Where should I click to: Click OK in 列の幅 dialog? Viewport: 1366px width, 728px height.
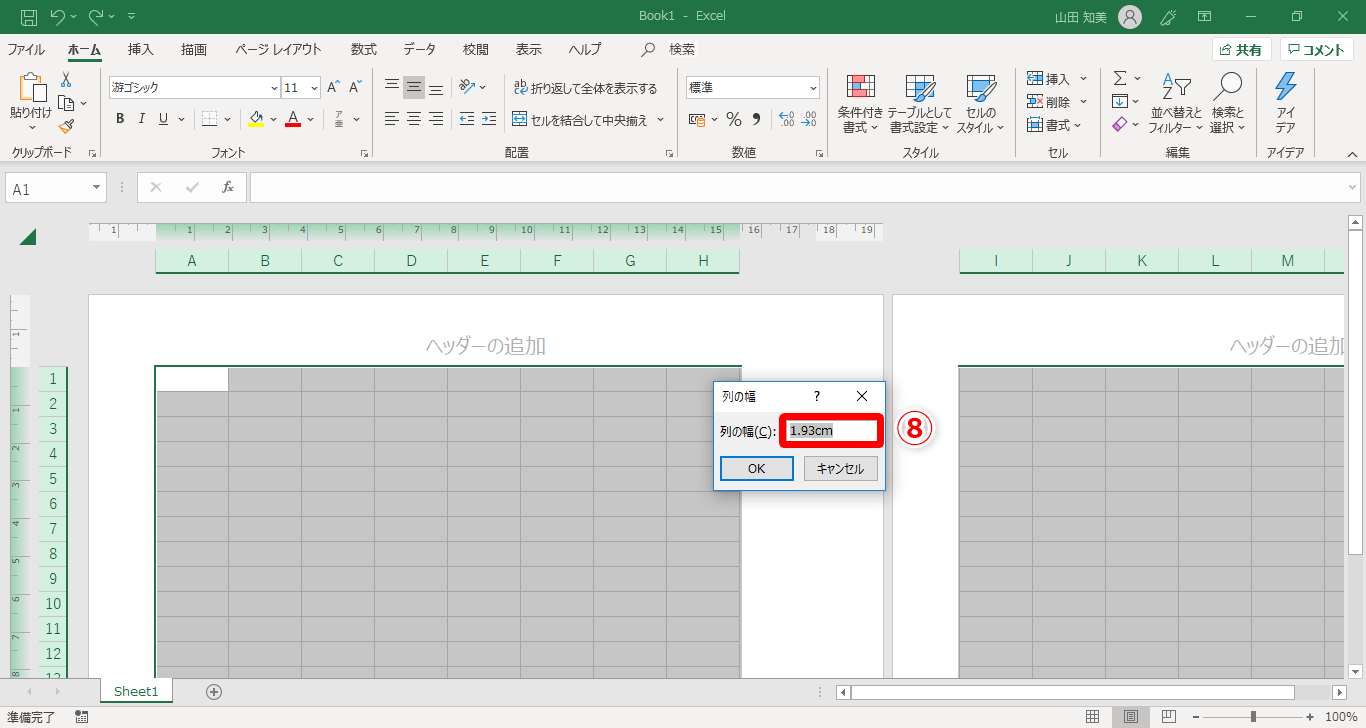click(x=757, y=468)
